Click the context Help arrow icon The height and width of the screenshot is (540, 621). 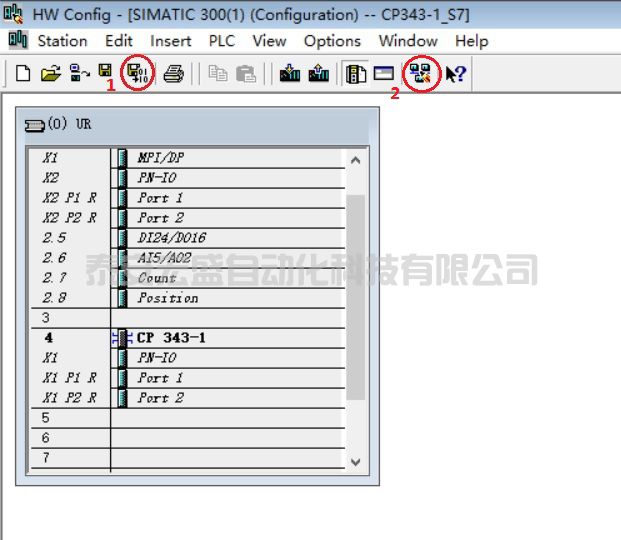[456, 74]
